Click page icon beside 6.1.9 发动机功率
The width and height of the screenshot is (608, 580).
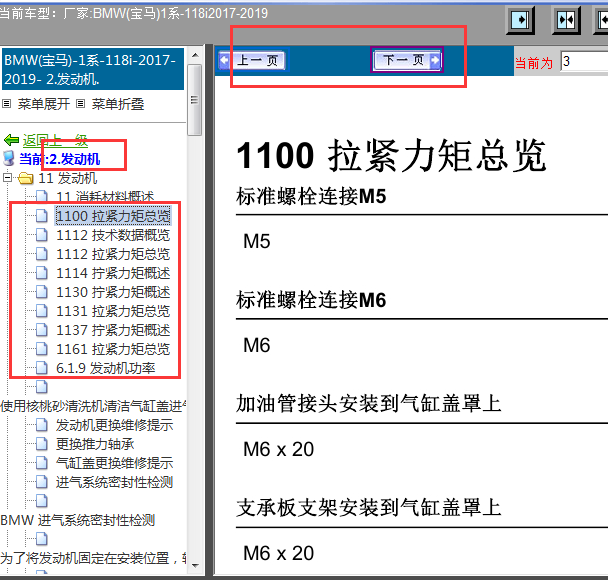point(42,368)
